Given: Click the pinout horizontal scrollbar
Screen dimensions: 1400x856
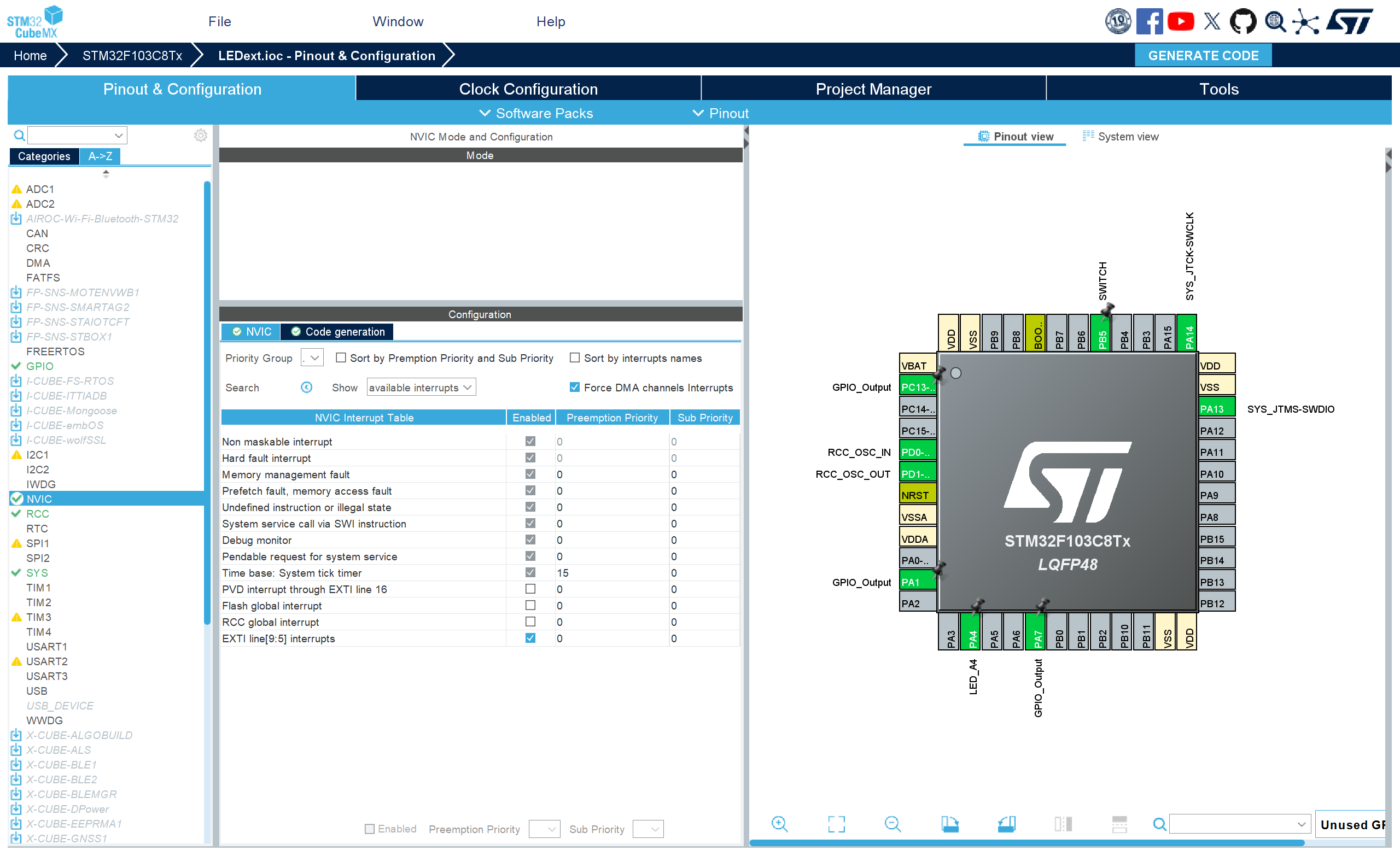Looking at the screenshot, I should [x=1026, y=843].
